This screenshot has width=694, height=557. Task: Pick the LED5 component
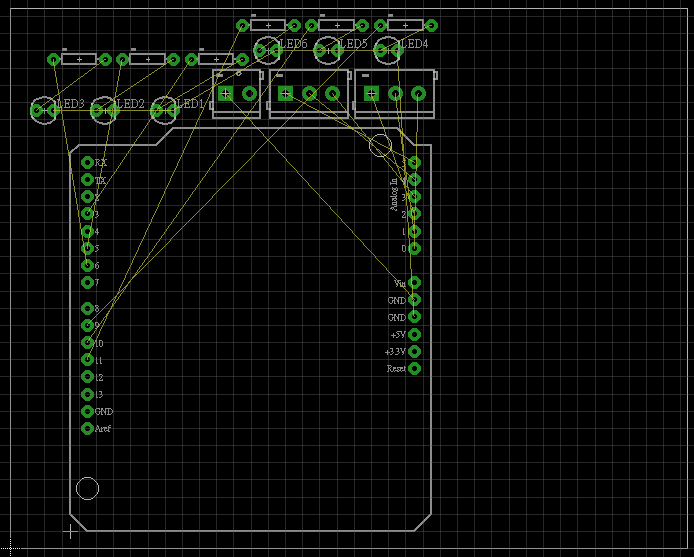click(327, 49)
